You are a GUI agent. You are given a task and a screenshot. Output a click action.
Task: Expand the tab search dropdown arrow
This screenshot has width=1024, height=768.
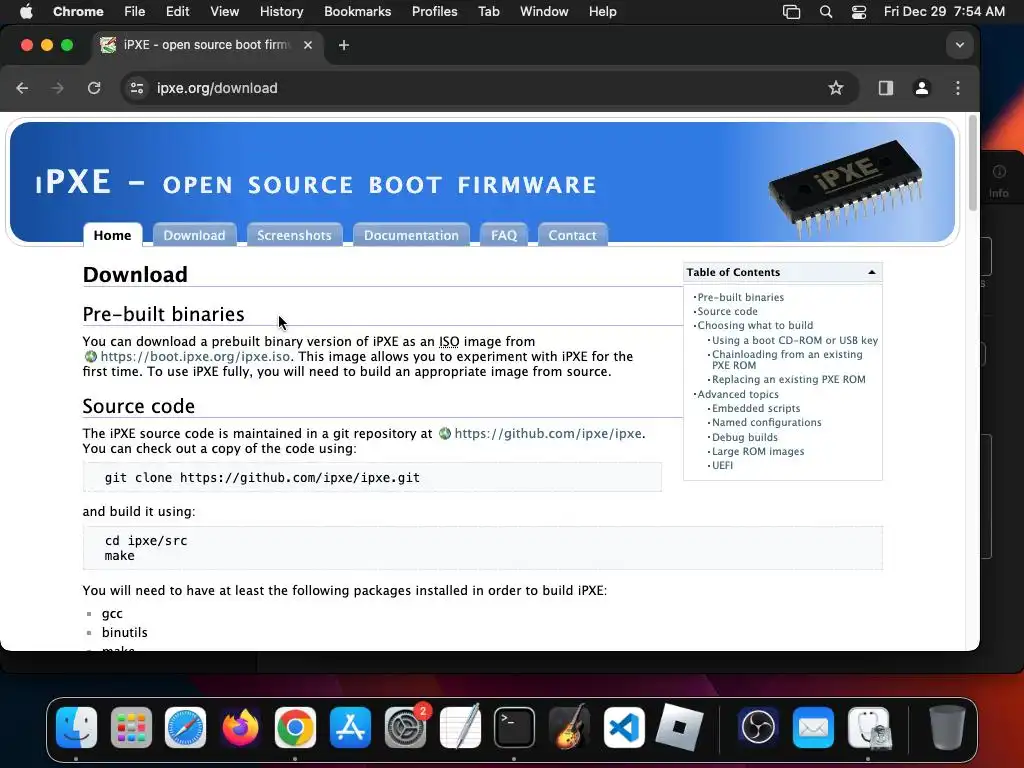[959, 45]
